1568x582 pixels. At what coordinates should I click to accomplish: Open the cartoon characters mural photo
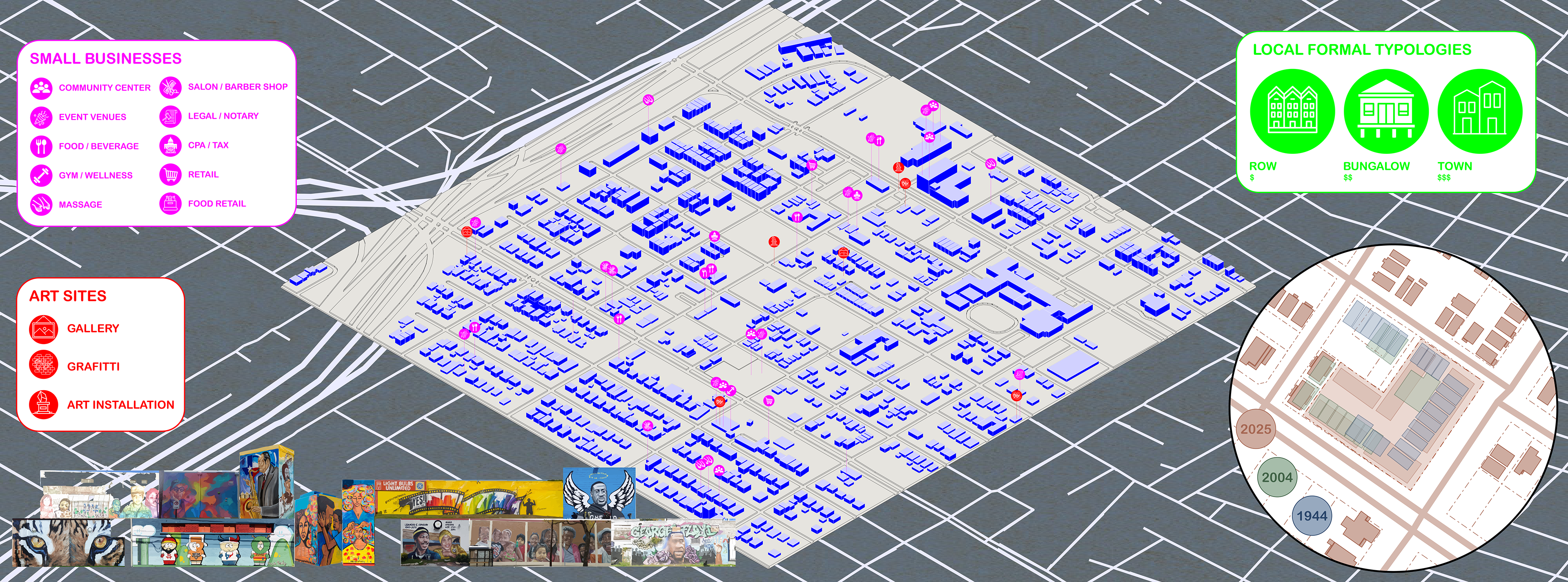coord(212,542)
